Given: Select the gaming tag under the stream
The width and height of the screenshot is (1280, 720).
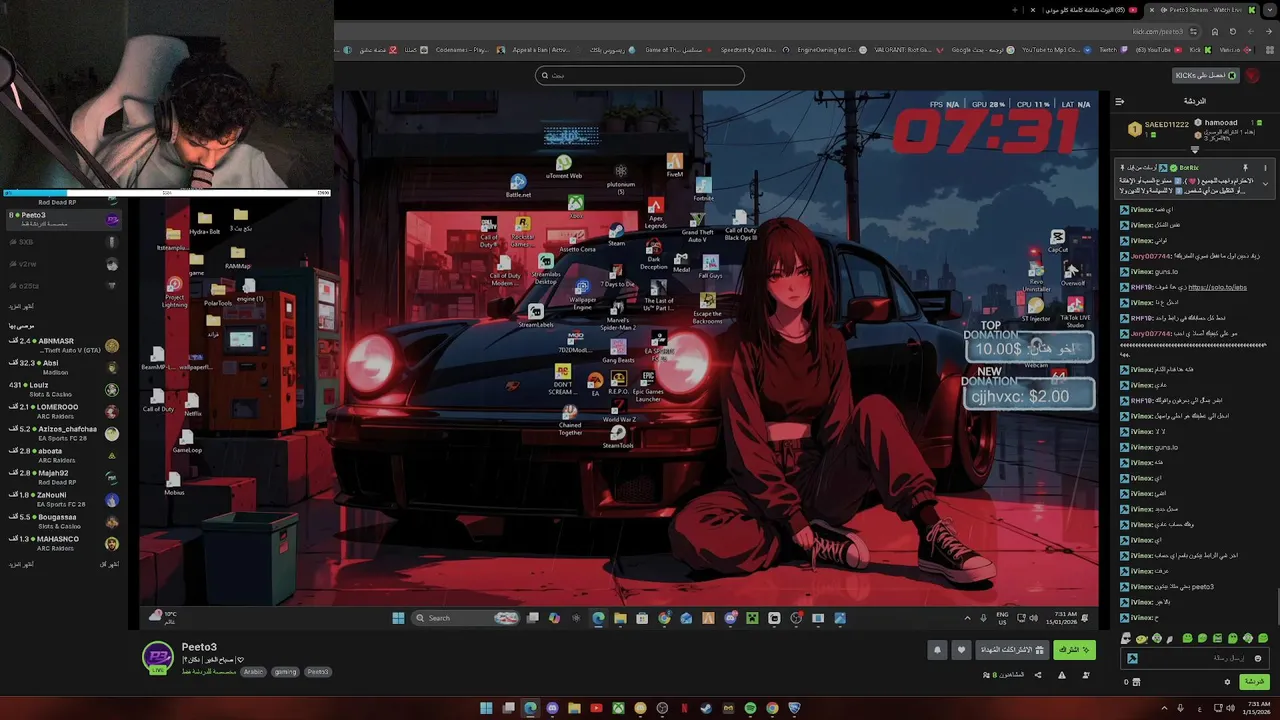Looking at the screenshot, I should [285, 672].
